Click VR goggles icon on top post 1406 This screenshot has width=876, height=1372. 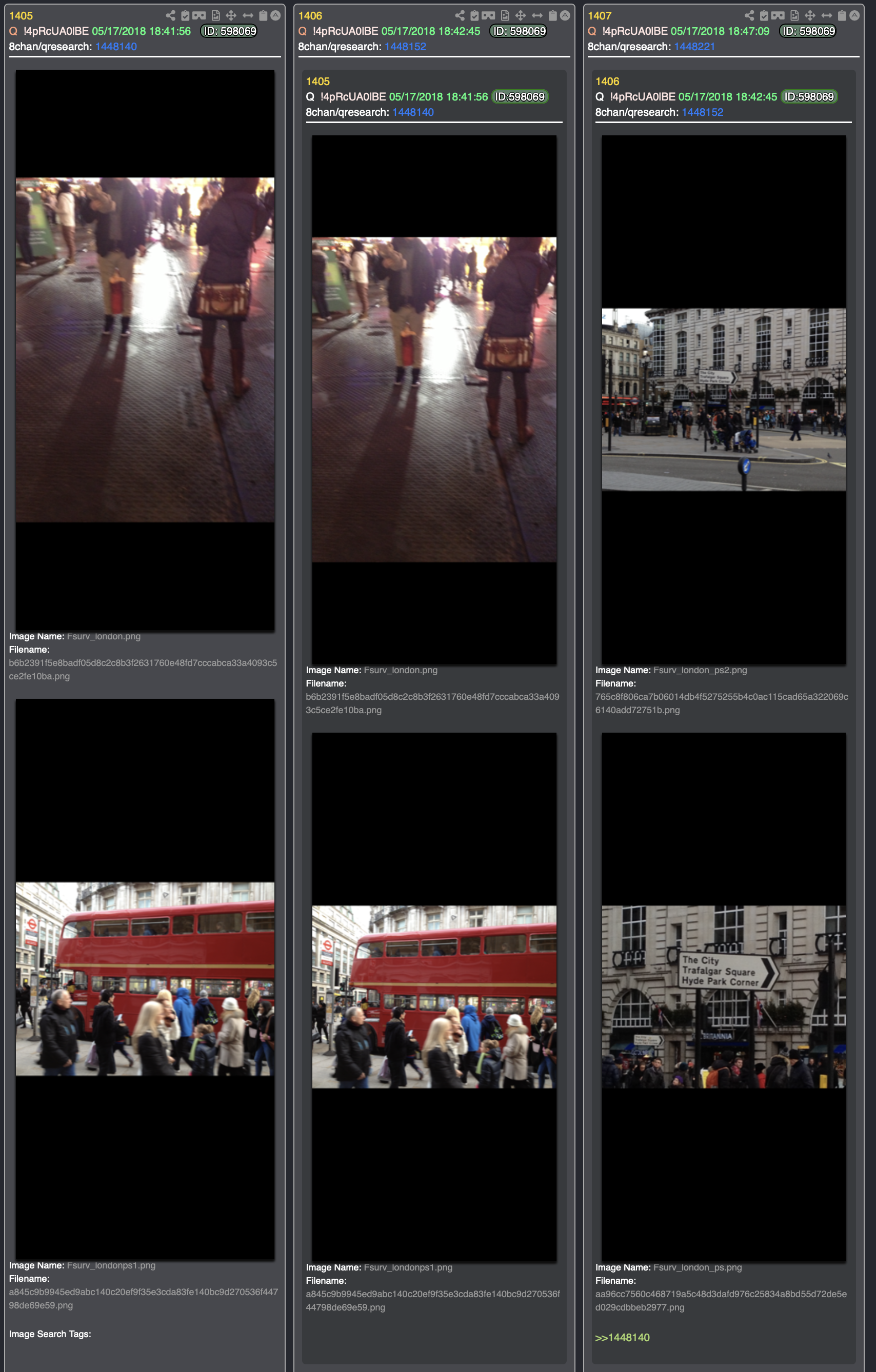click(x=488, y=15)
